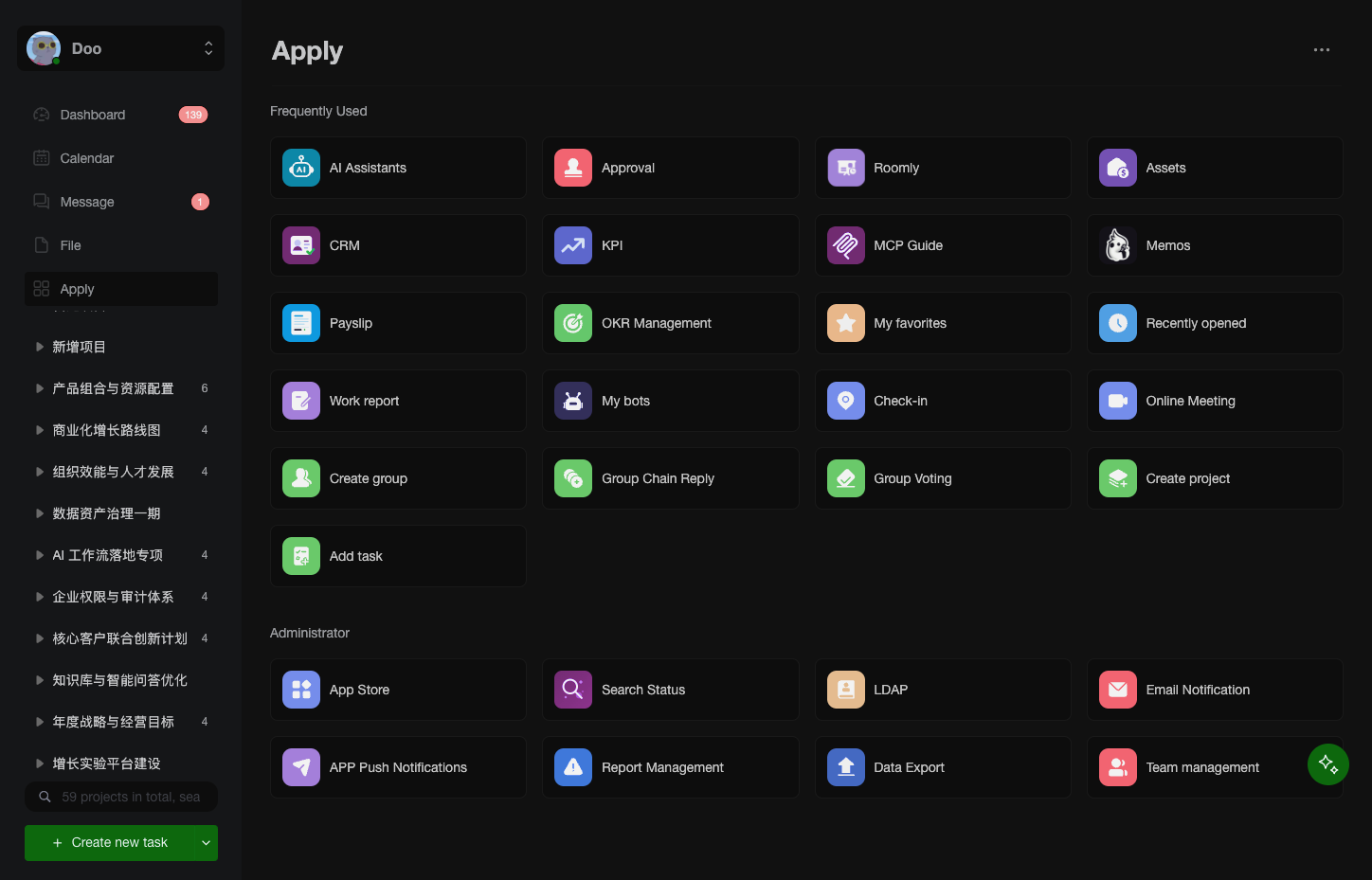Go to Dashboard in the sidebar
The height and width of the screenshot is (880, 1372).
121,115
